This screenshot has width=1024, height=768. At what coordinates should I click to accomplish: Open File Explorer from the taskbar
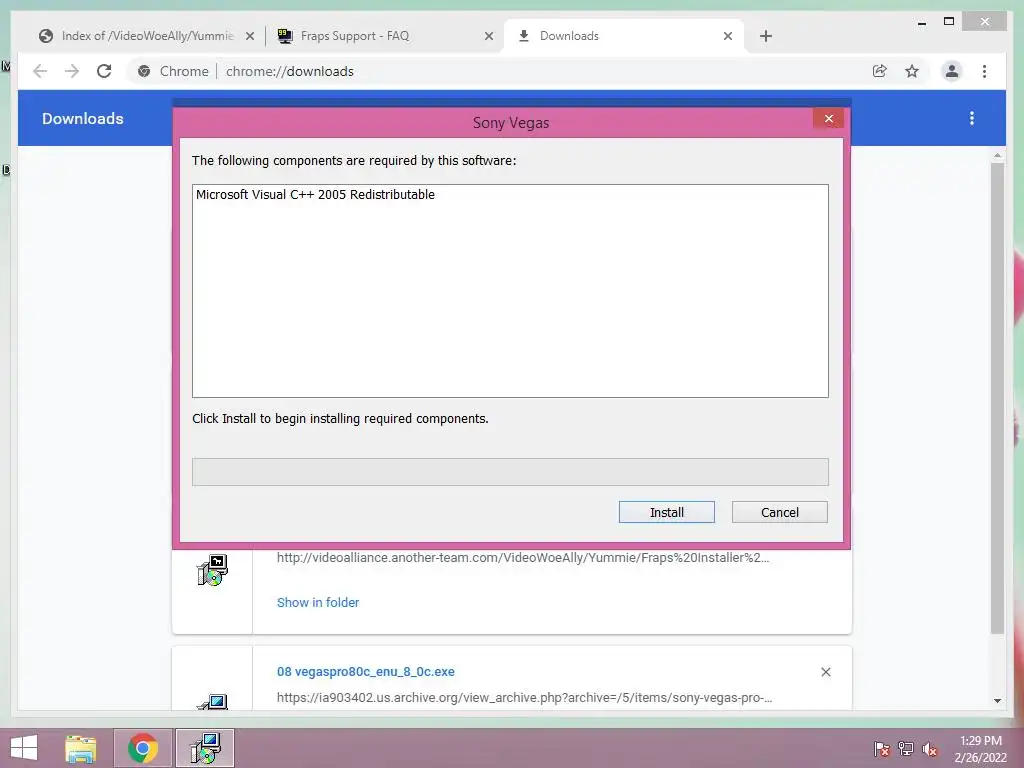(x=81, y=748)
